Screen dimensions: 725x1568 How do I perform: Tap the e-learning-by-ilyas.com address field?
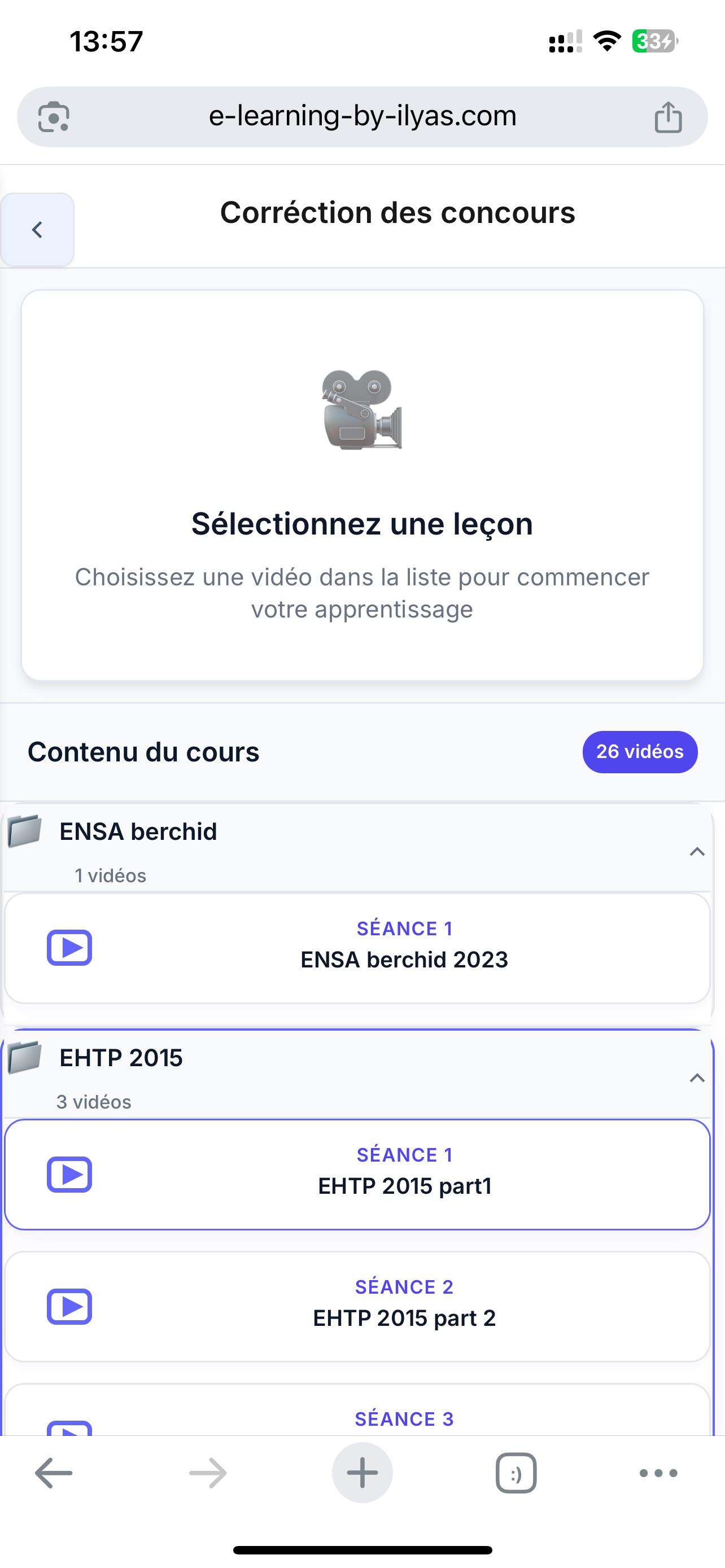(x=362, y=116)
